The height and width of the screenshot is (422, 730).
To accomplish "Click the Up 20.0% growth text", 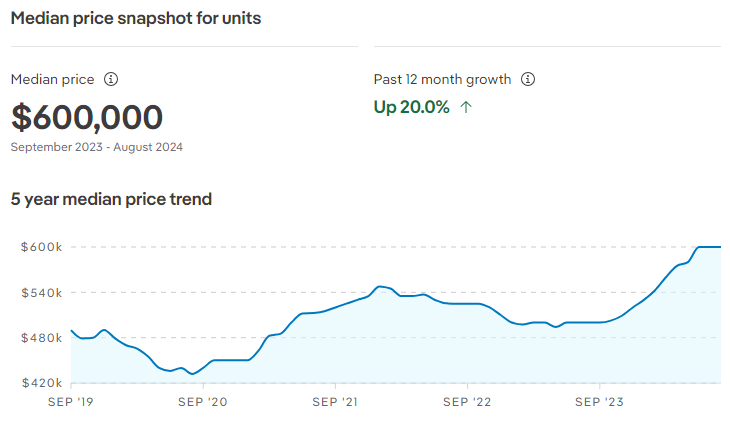I will (412, 107).
